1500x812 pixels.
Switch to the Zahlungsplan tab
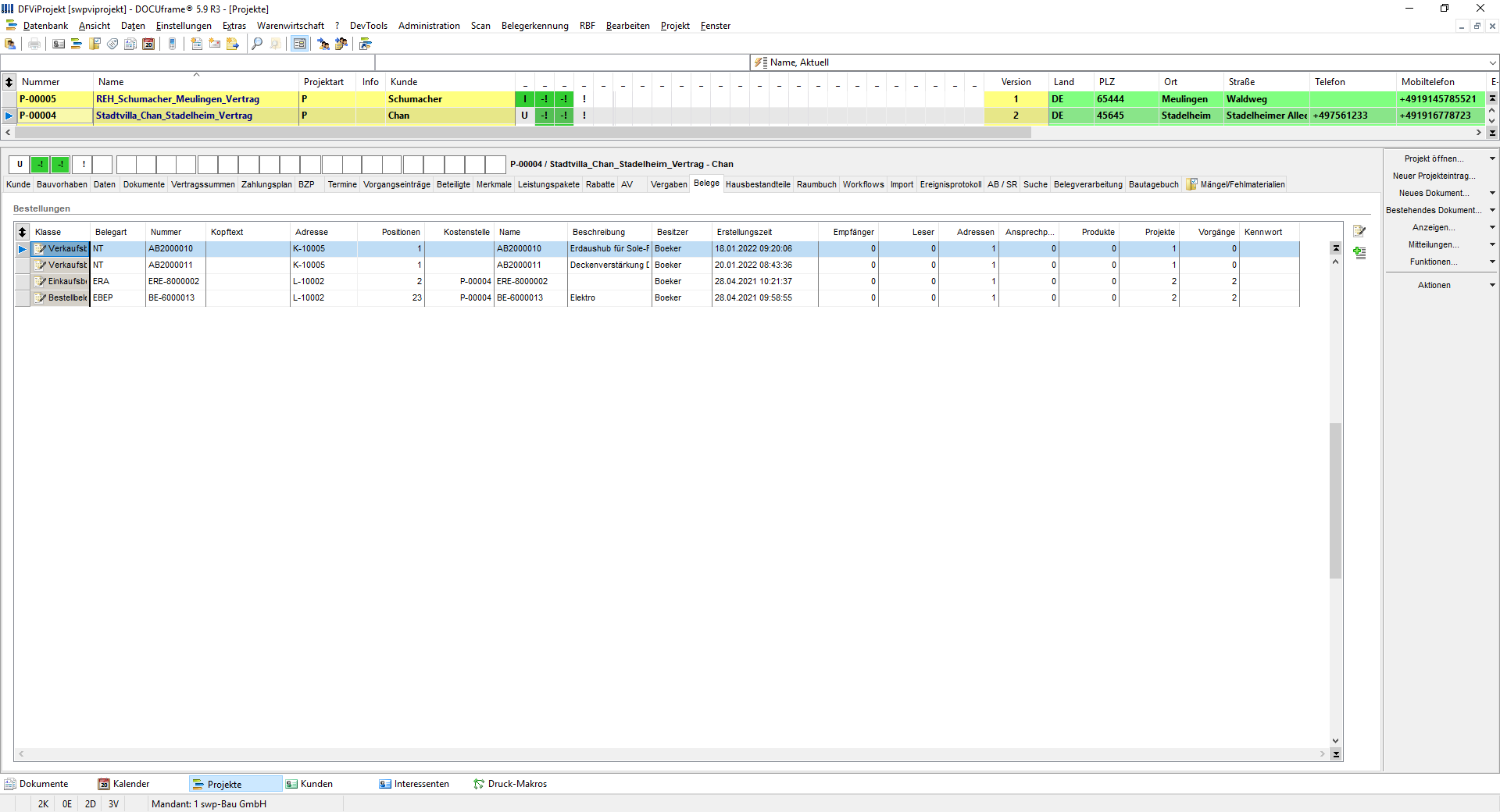[266, 184]
